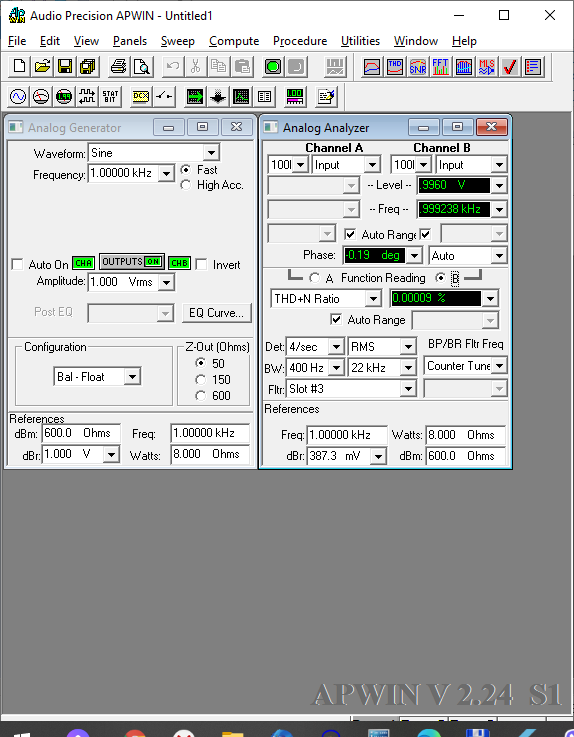Open the Sweep menu

pos(178,41)
